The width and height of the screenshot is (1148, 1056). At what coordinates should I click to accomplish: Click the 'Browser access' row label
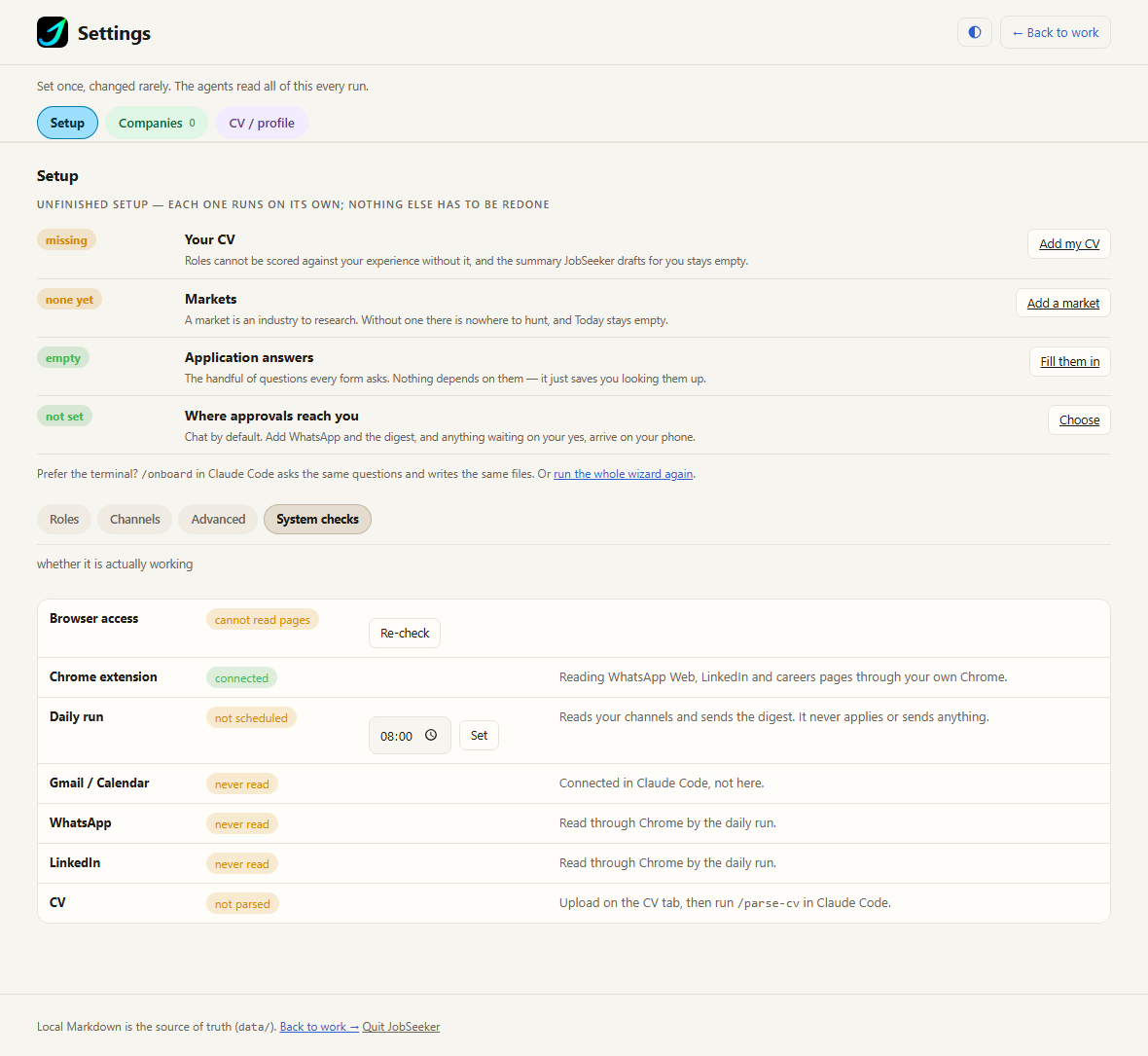(93, 619)
